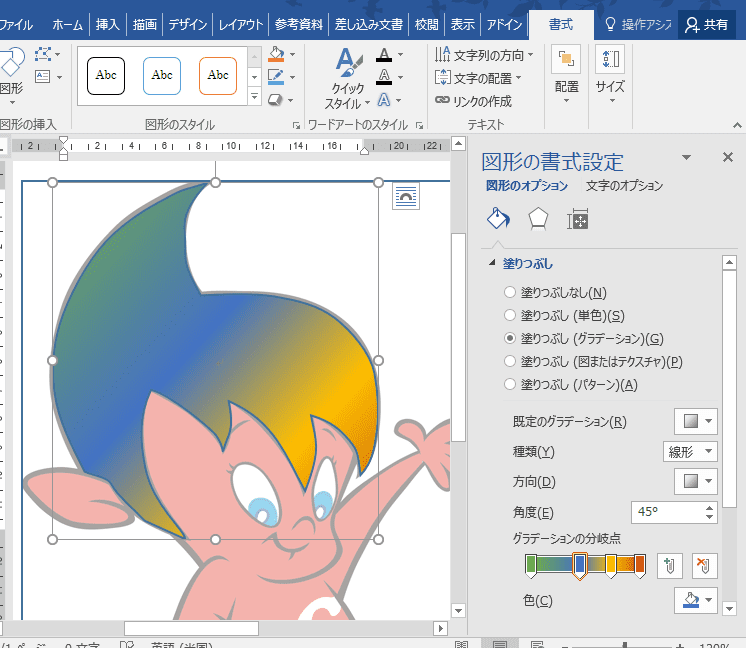Open the デザイン tab
746x648 pixels.
click(188, 25)
